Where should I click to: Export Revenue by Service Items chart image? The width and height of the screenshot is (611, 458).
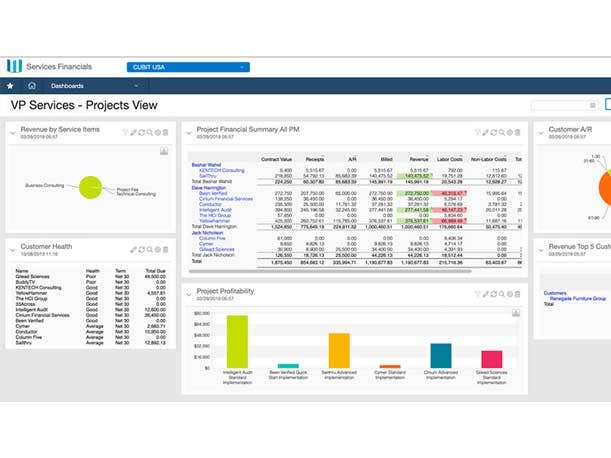(x=164, y=151)
